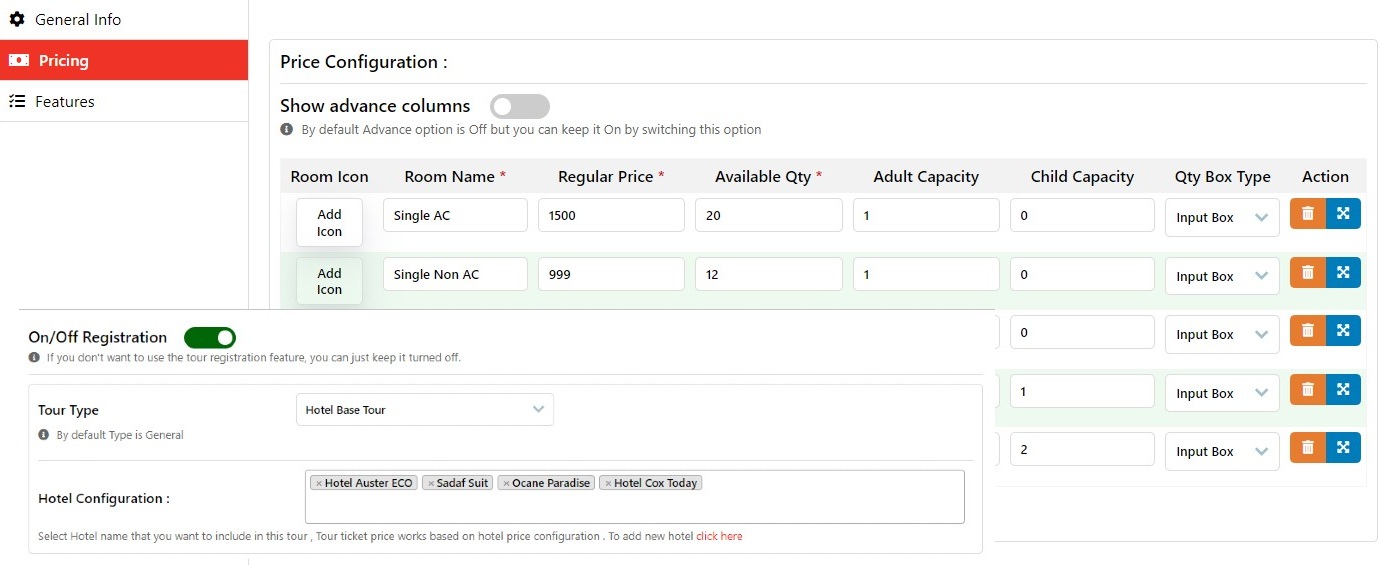
Task: Open the General Info tab
Action: pos(78,20)
